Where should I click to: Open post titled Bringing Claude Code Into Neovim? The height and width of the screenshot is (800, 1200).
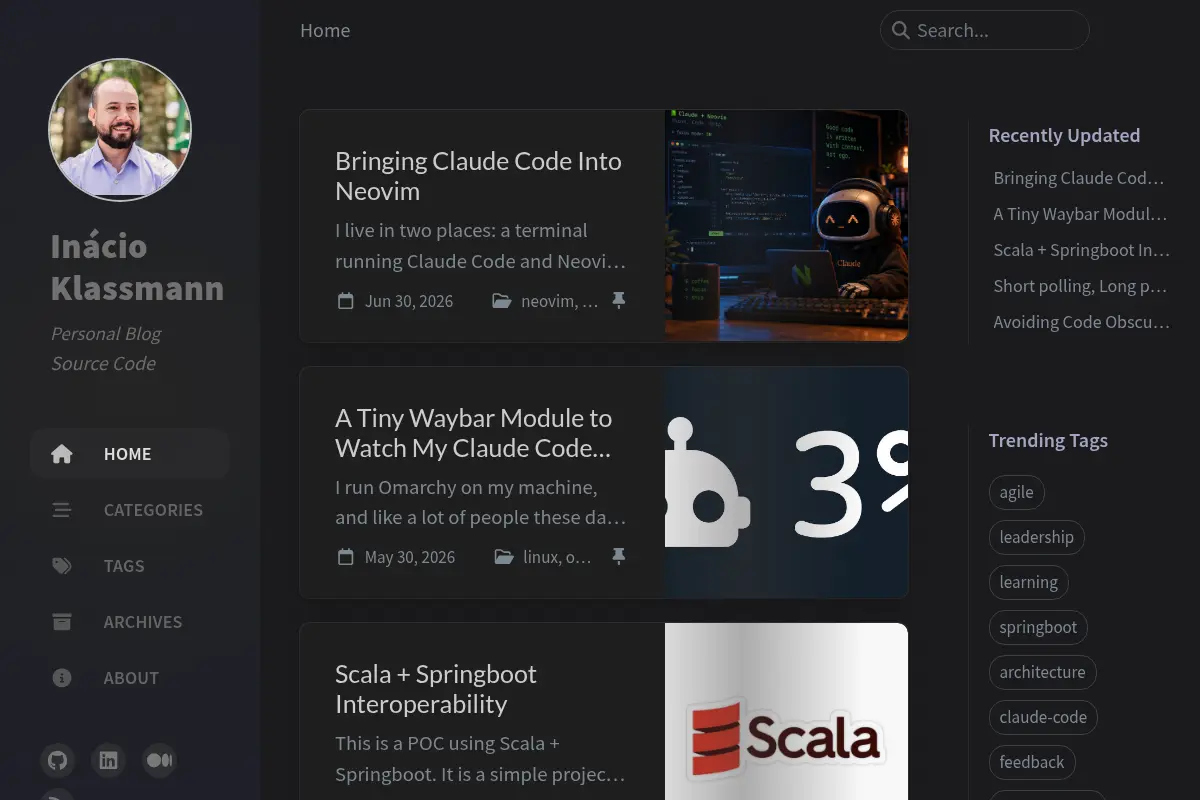[x=478, y=176]
